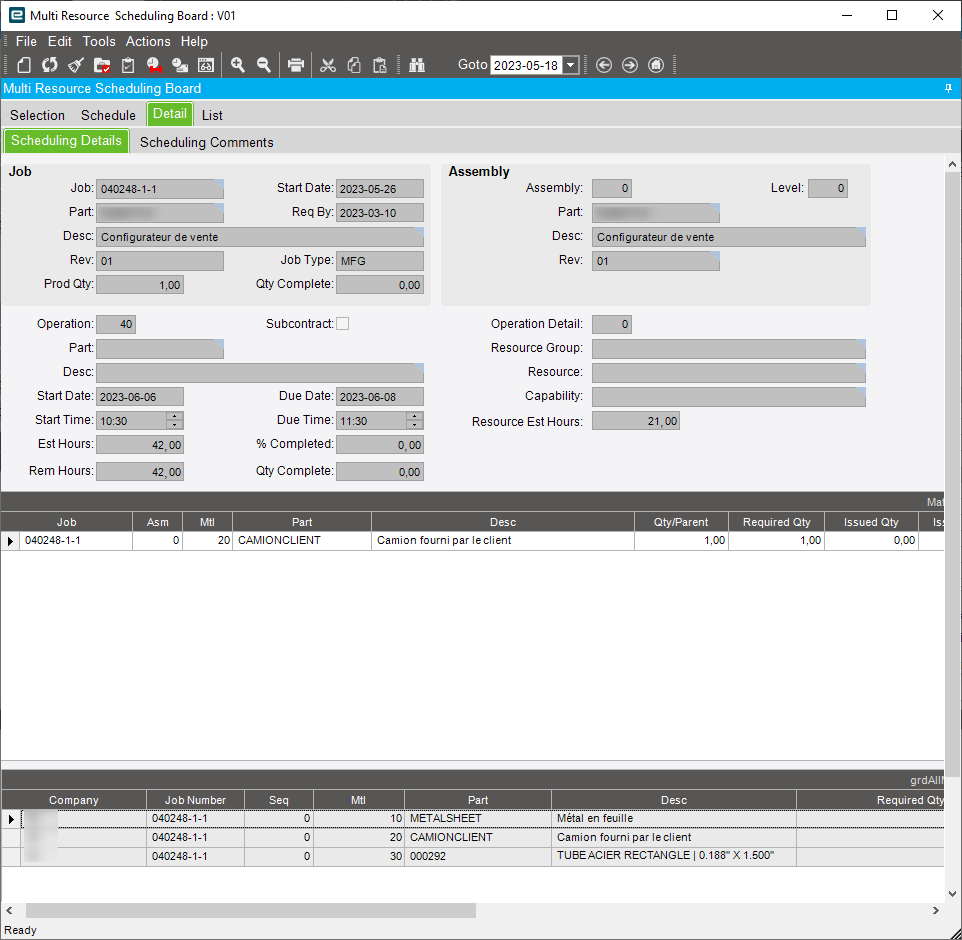Screen dimensions: 962x940
Task: Open the Tools menu
Action: (x=99, y=41)
